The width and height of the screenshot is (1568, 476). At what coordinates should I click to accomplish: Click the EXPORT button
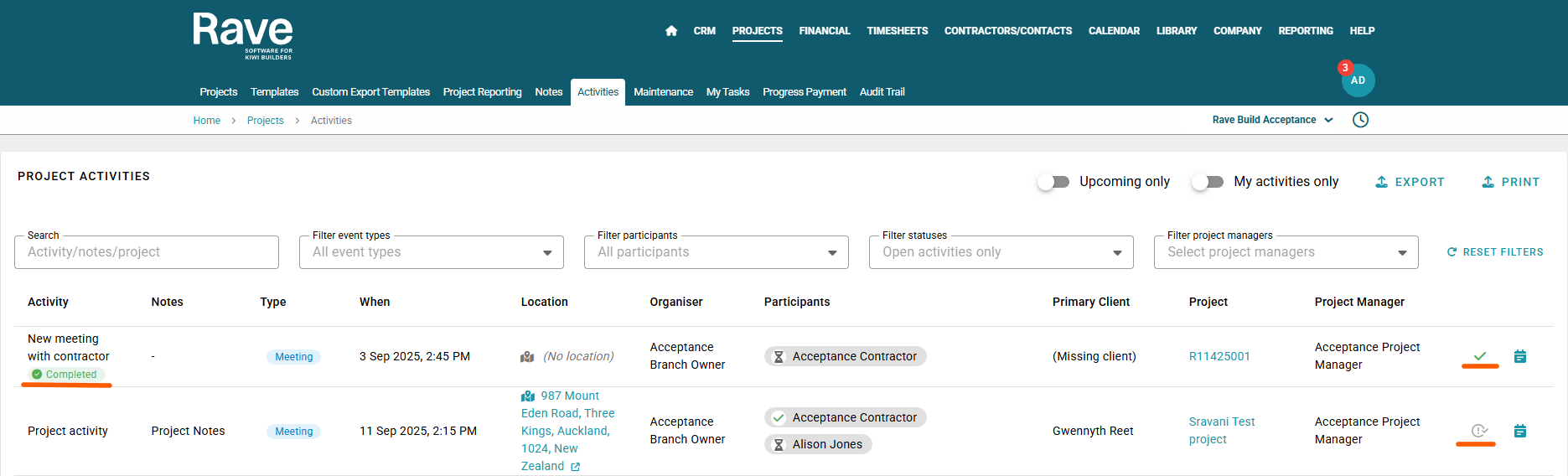1410,182
